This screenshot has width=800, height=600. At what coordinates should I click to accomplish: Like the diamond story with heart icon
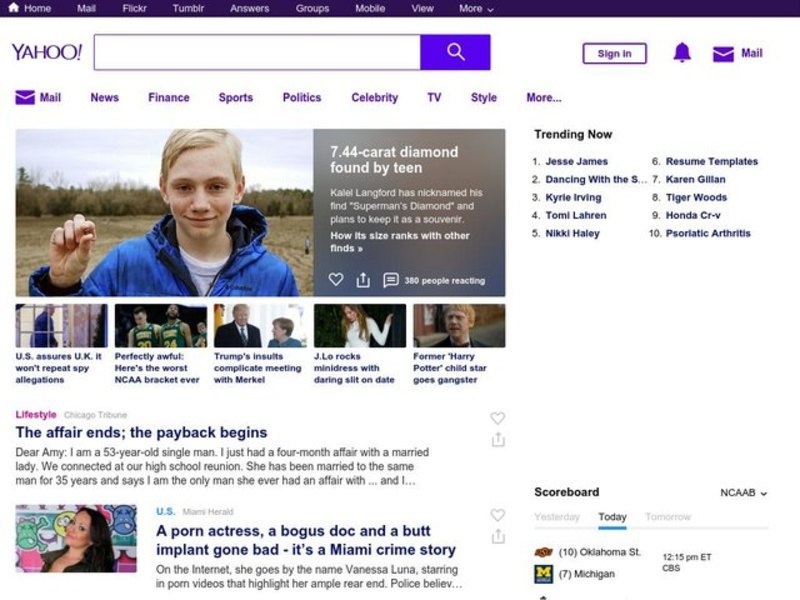point(336,280)
